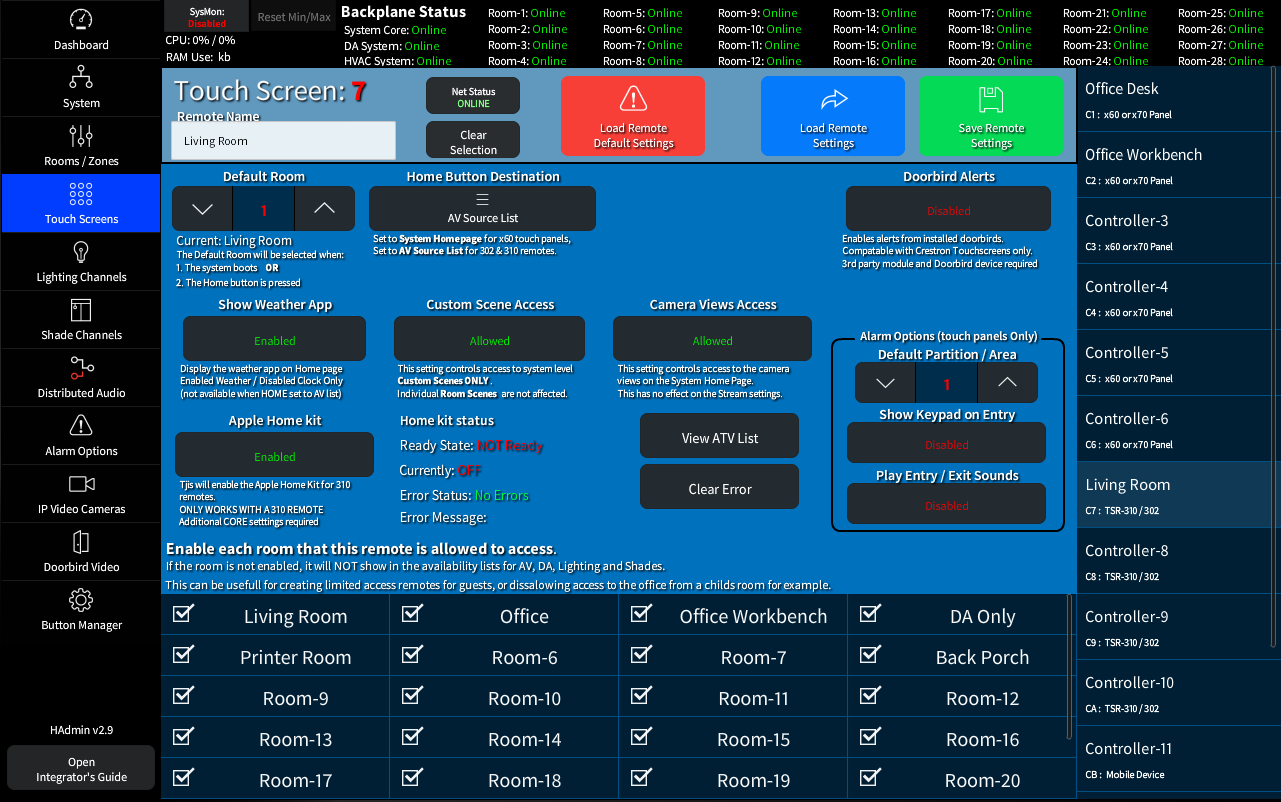Decrease the Default Room number
1281x802 pixels.
203,209
